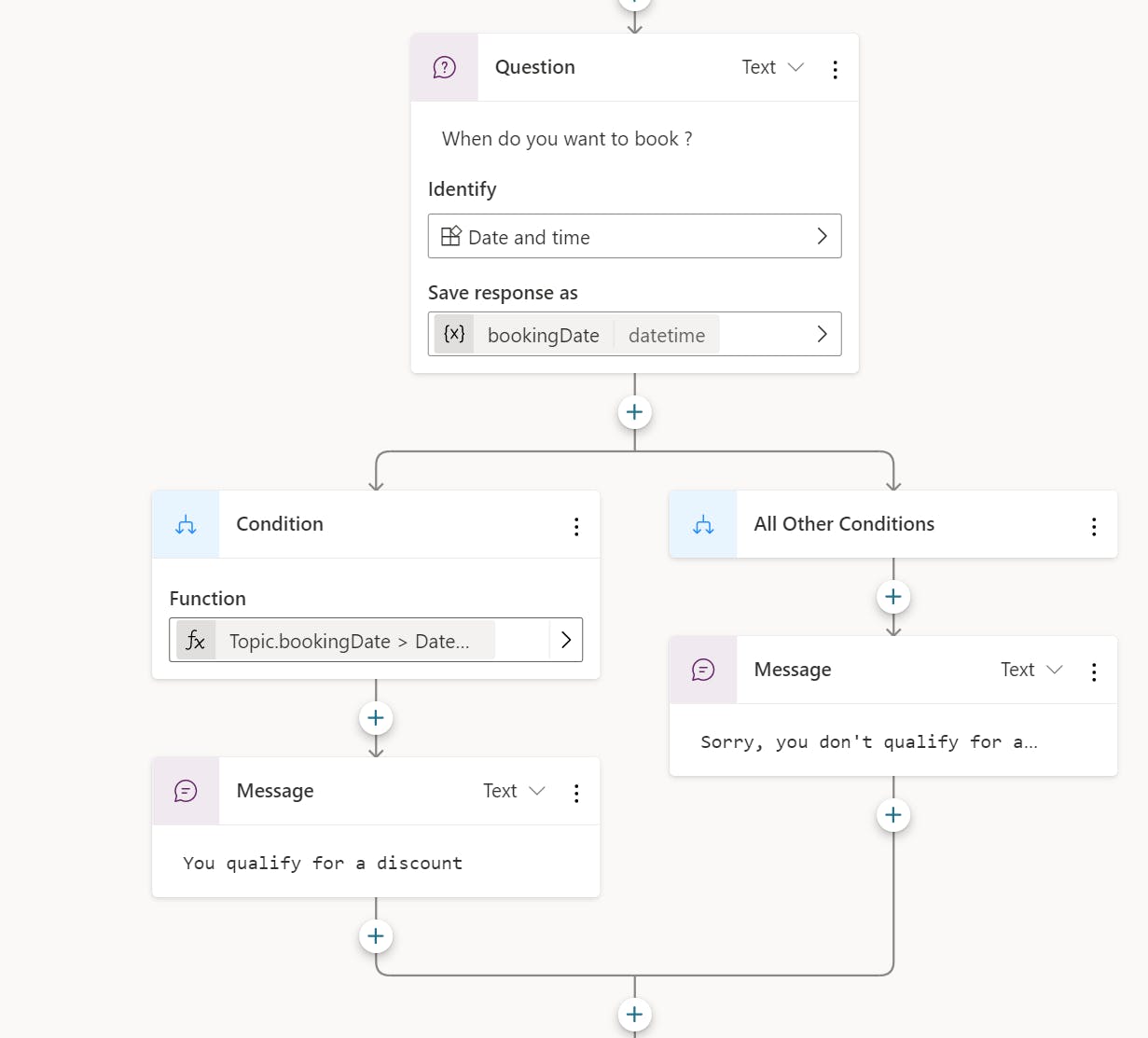Expand the Date and time entity selector
This screenshot has width=1148, height=1038.
pyautogui.click(x=822, y=237)
